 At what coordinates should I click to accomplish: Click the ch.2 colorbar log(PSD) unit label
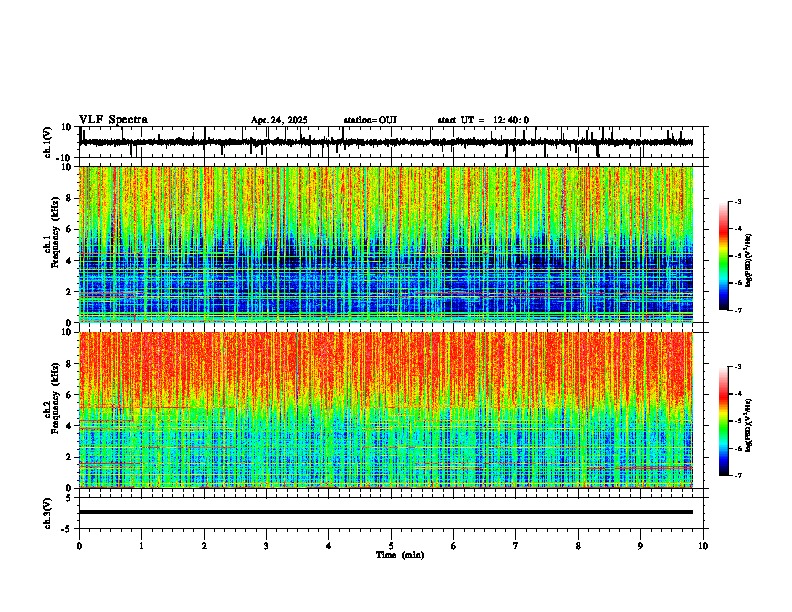[749, 425]
